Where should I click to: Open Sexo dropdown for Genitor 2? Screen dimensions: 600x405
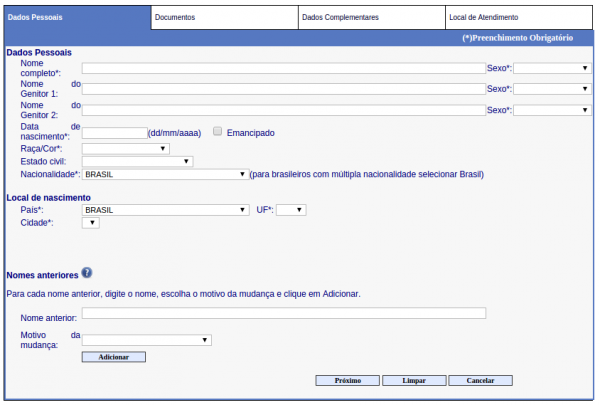(x=552, y=111)
